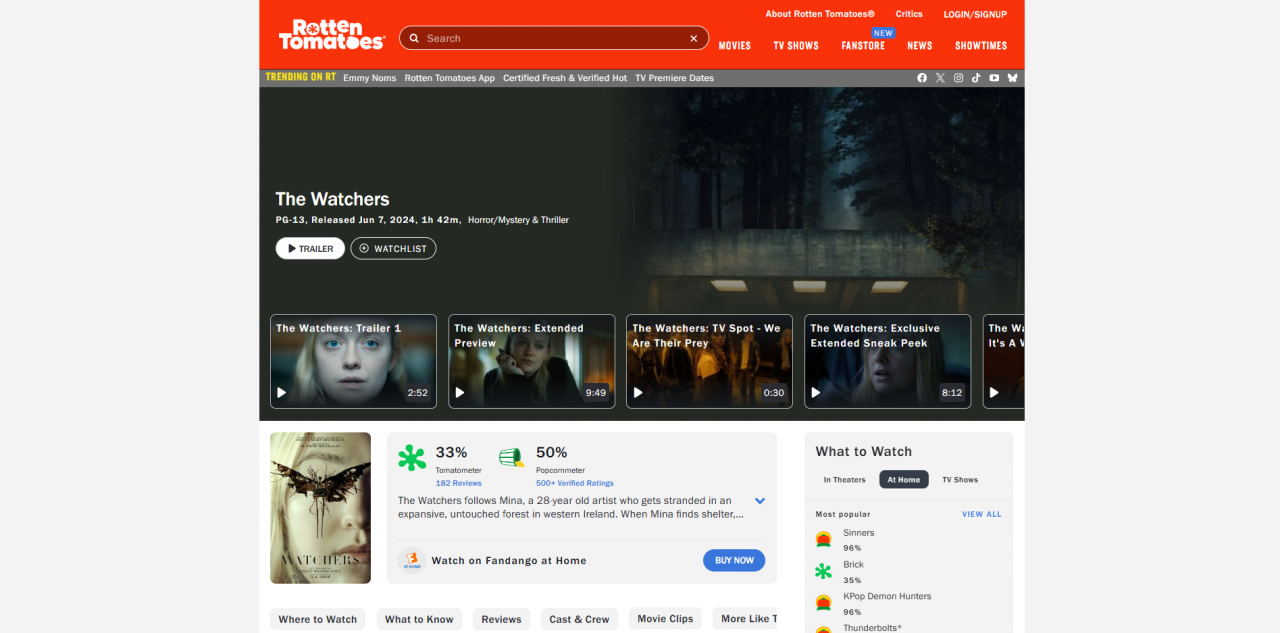Add The Watchers to Watchlist
The image size is (1280, 633).
pos(393,248)
